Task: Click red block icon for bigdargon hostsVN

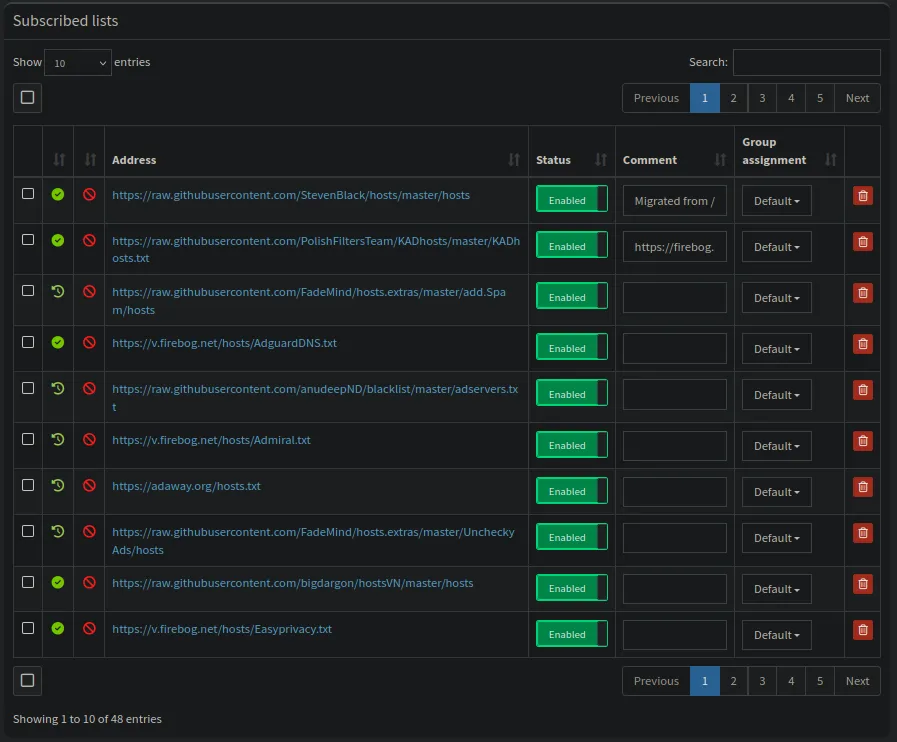Action: (89, 582)
